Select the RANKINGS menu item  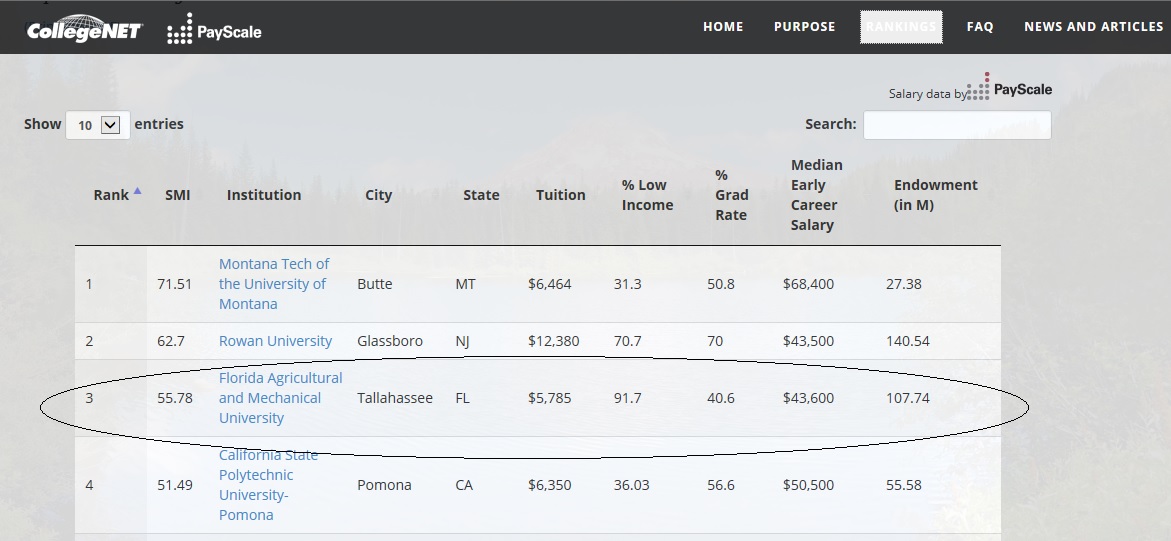[901, 27]
